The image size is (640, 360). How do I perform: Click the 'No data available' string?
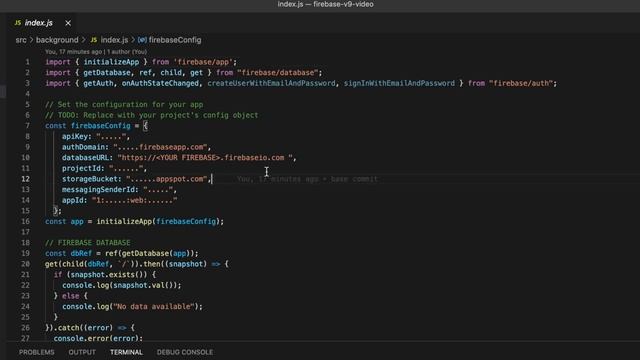tap(153, 306)
